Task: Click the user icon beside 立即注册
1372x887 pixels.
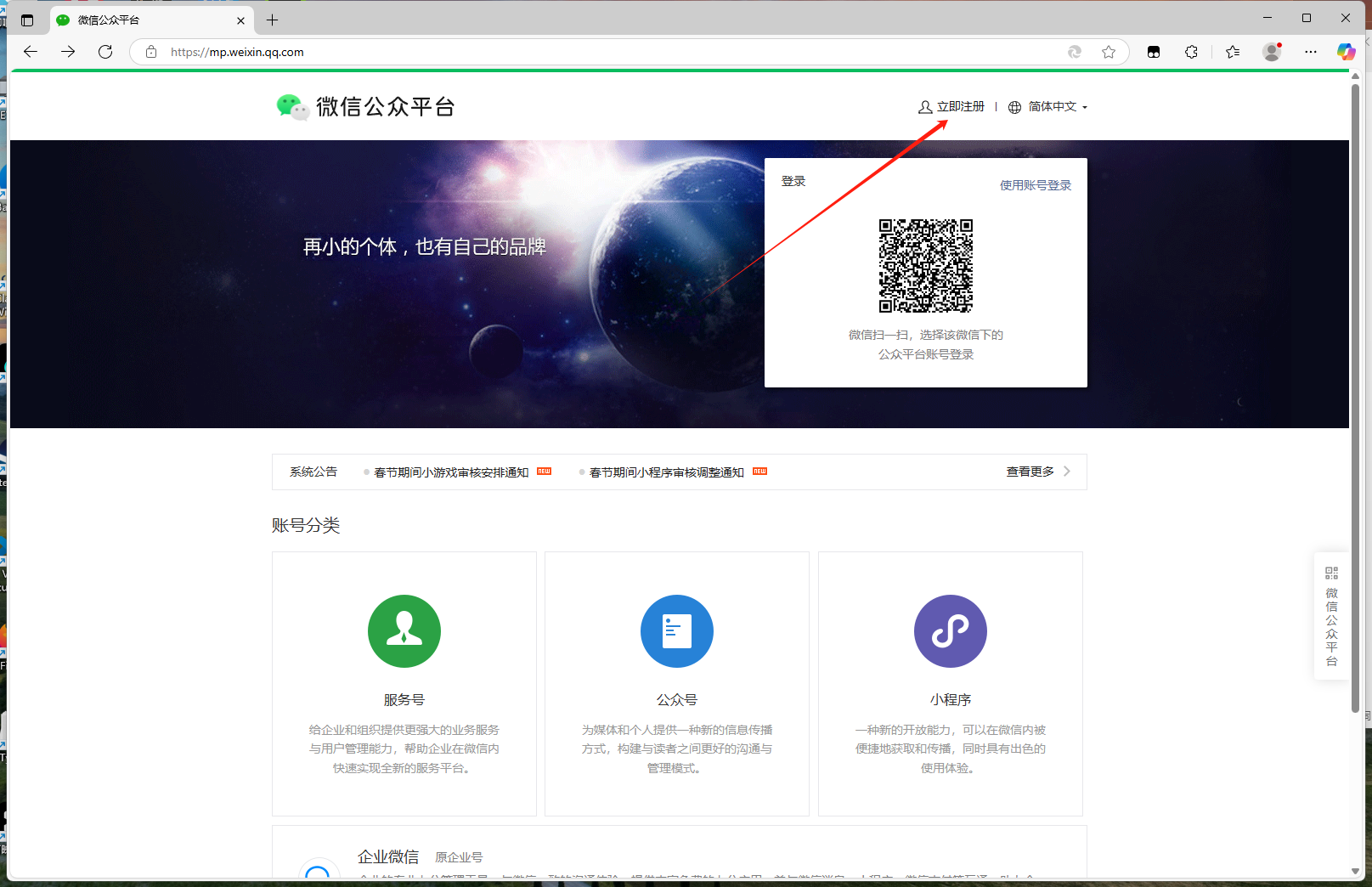Action: tap(925, 107)
